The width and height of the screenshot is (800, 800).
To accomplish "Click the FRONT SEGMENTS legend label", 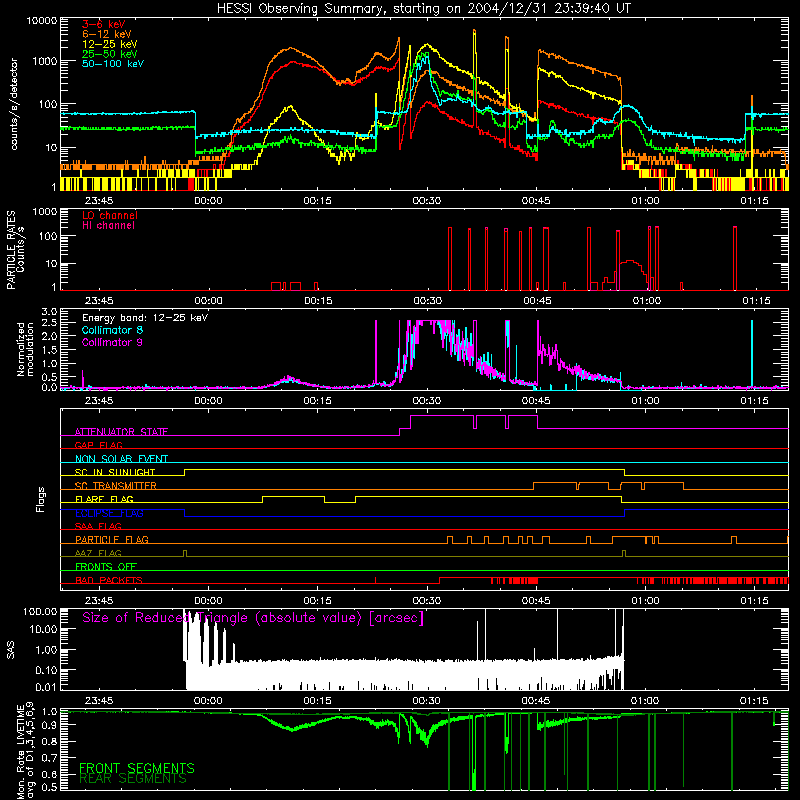I will coord(137,768).
